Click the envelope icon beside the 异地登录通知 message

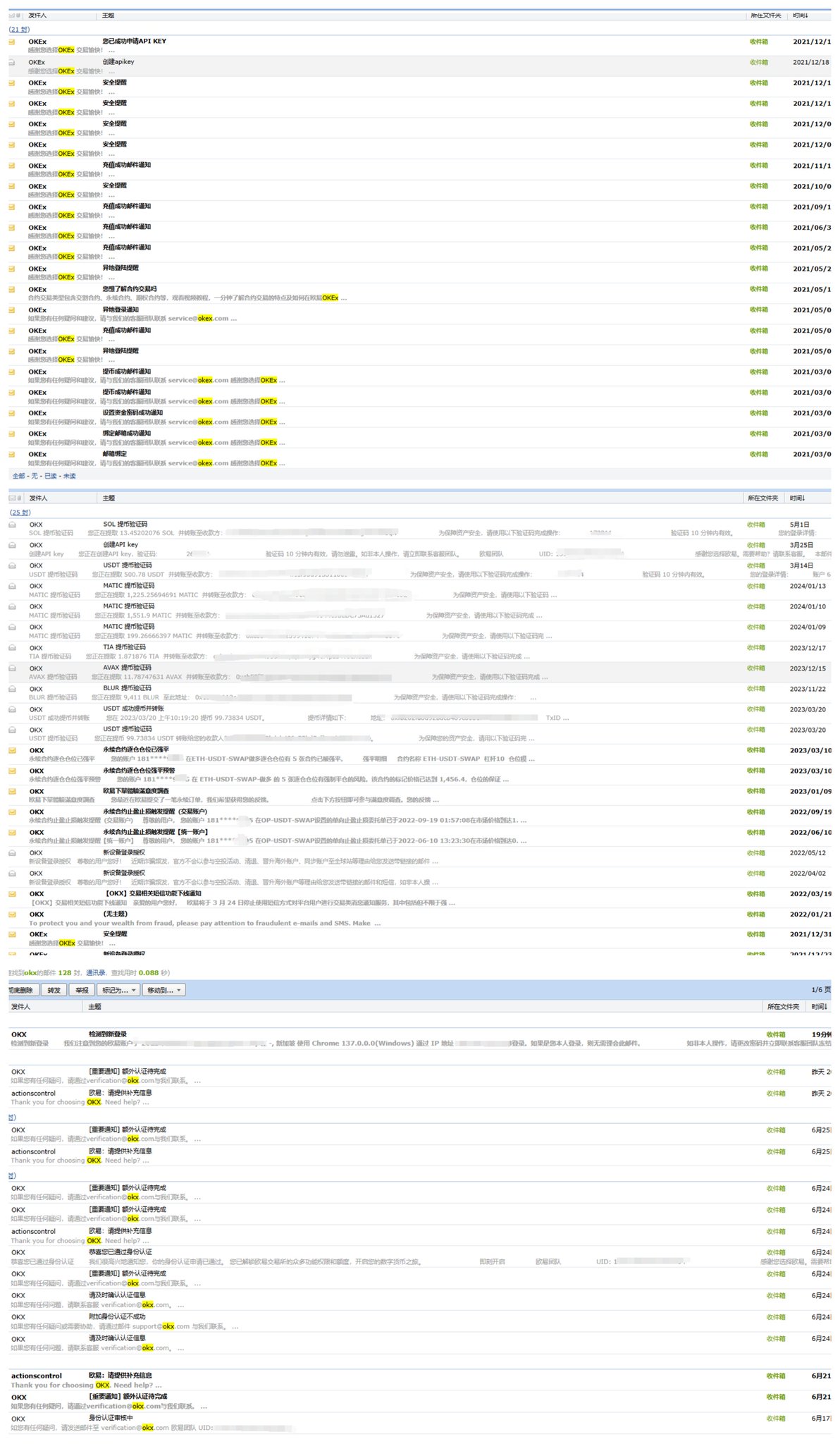(11, 310)
